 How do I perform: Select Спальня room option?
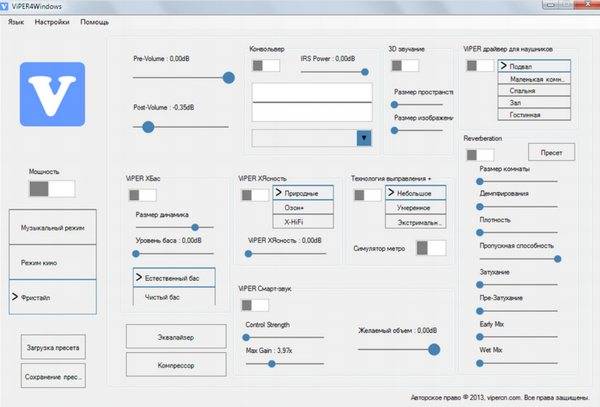point(534,90)
